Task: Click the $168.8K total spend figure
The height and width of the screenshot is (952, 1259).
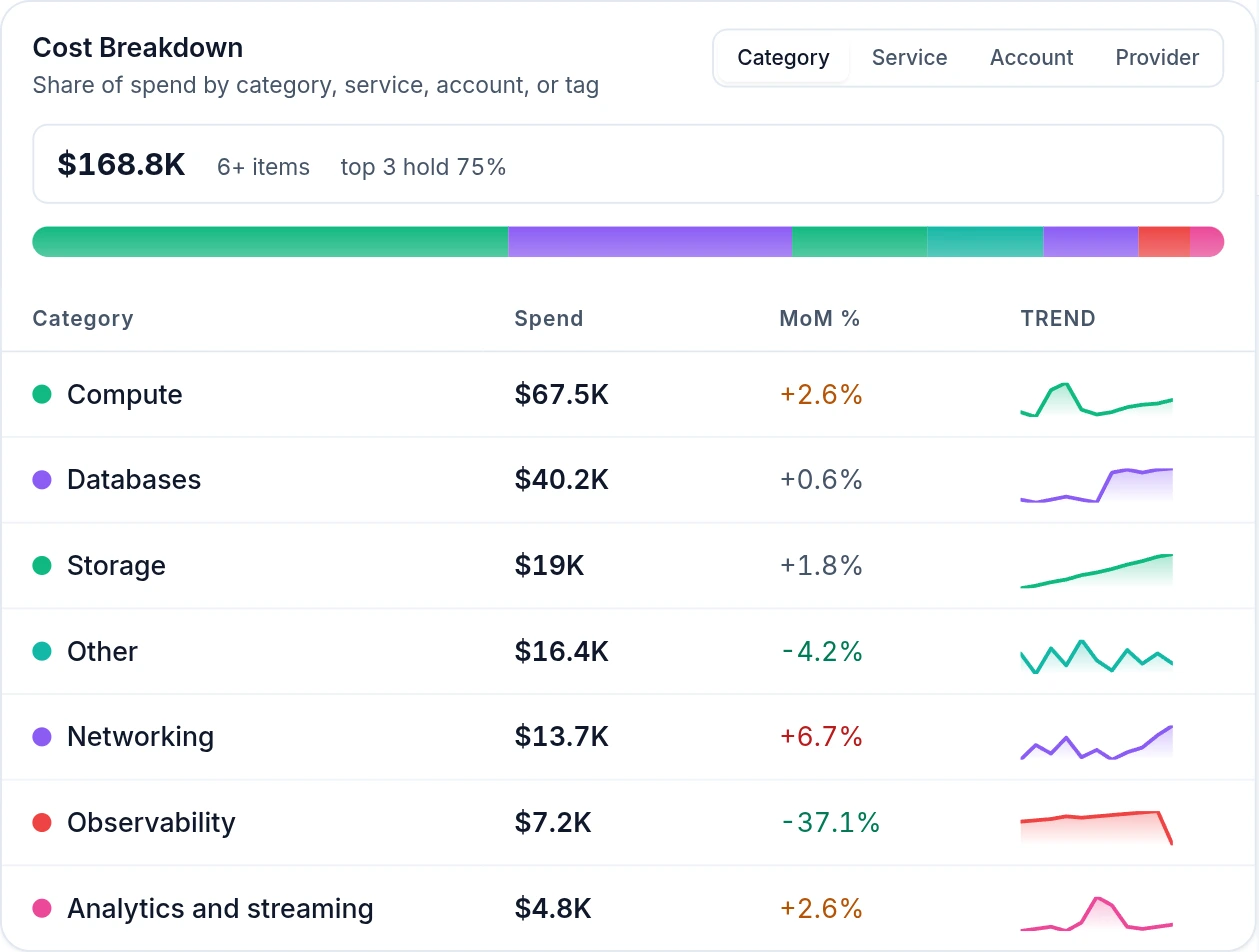Action: (x=121, y=165)
